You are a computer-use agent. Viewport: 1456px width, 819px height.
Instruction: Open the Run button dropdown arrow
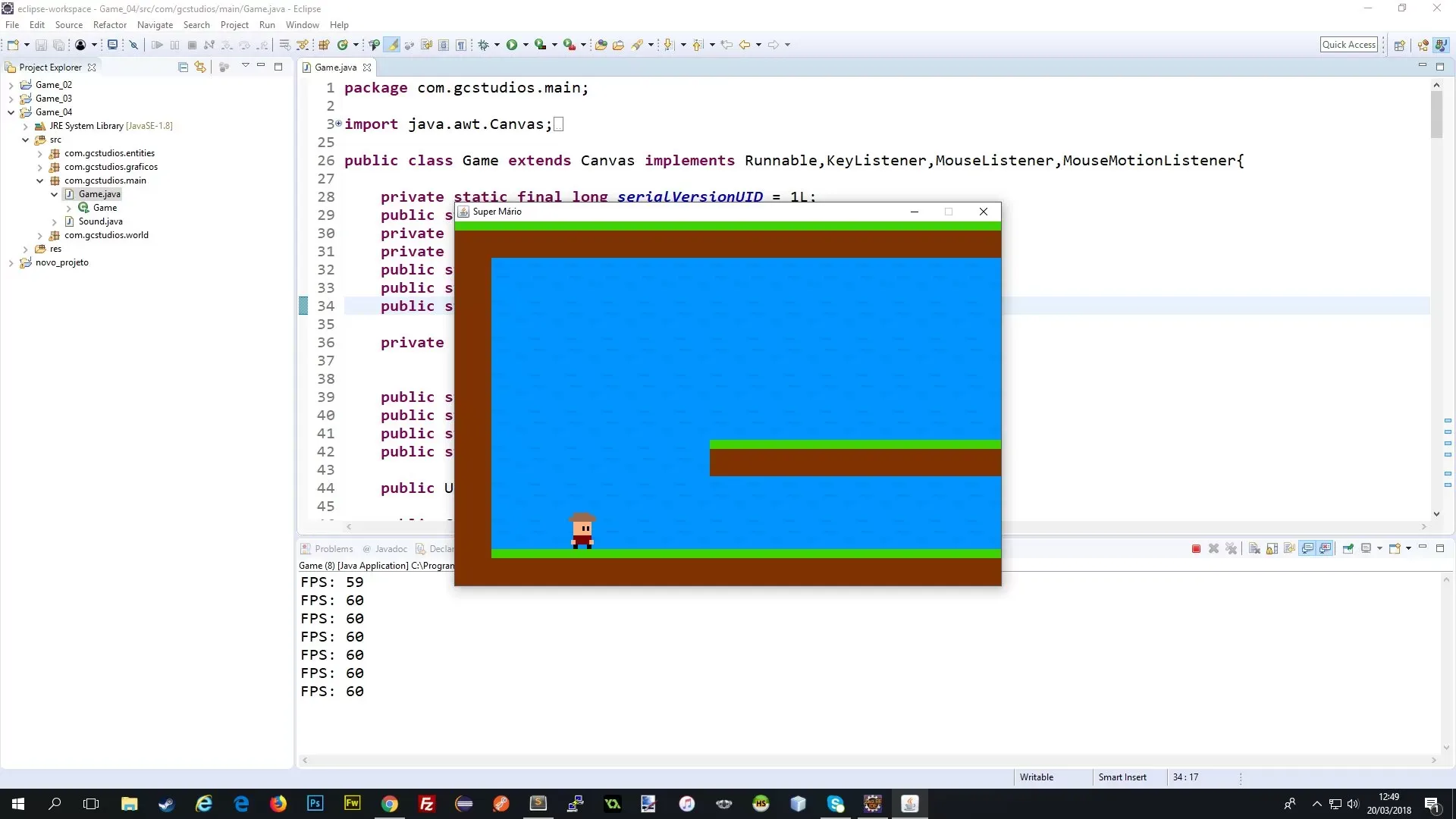[x=526, y=45]
